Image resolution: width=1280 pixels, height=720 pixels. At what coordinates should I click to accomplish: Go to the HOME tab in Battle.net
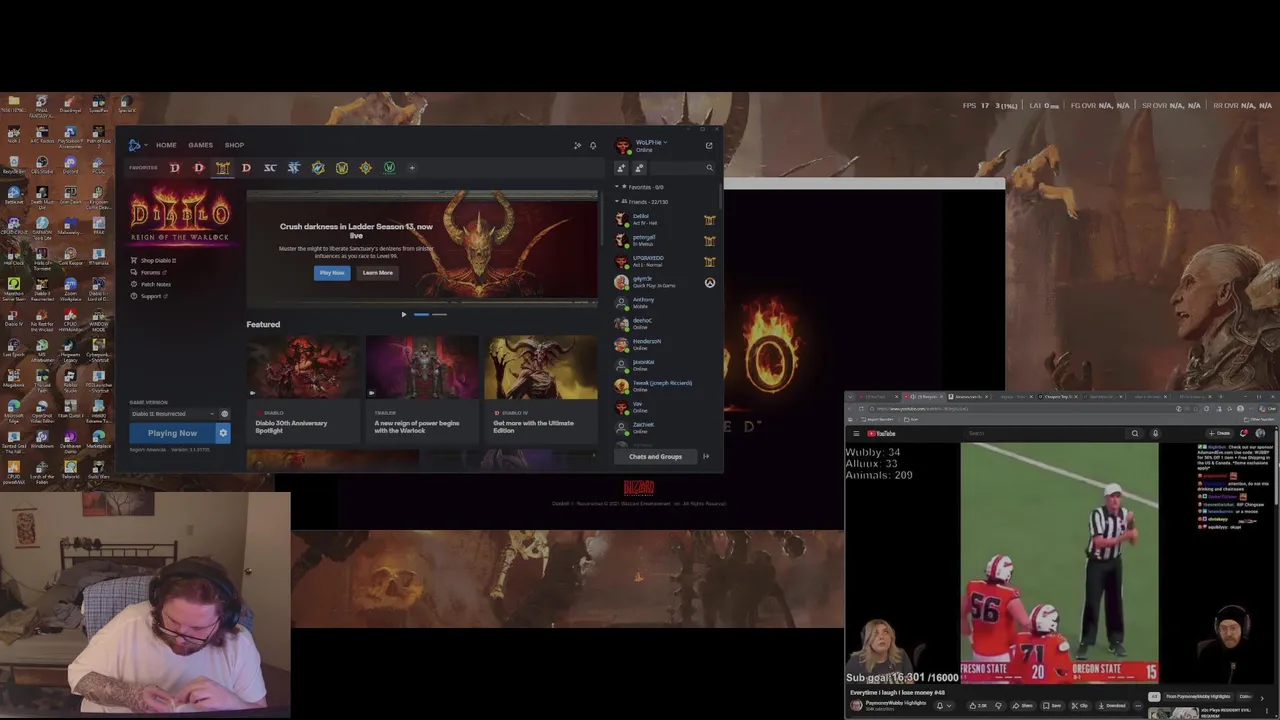tap(166, 145)
